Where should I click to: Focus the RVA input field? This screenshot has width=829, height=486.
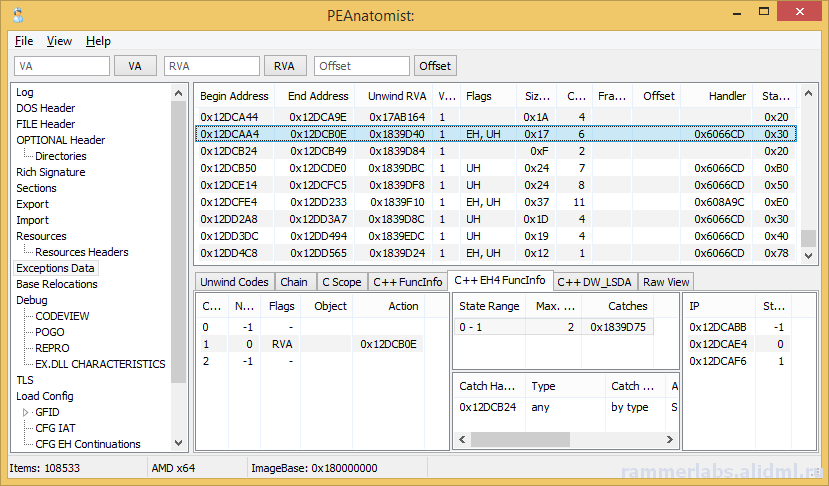[211, 66]
